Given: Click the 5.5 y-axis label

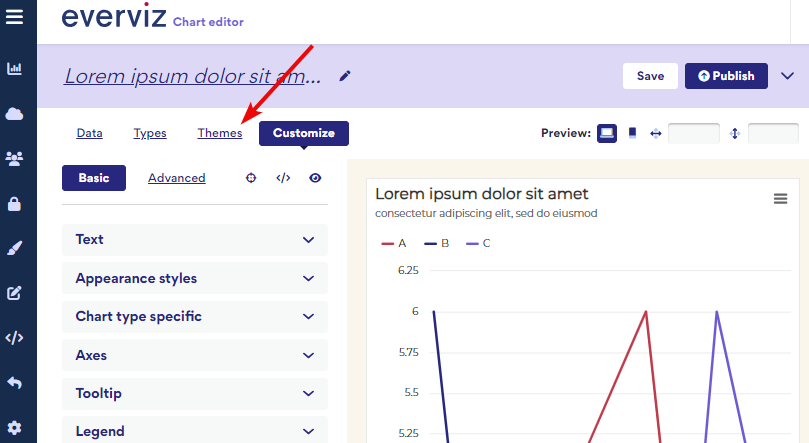Looking at the screenshot, I should 411,392.
